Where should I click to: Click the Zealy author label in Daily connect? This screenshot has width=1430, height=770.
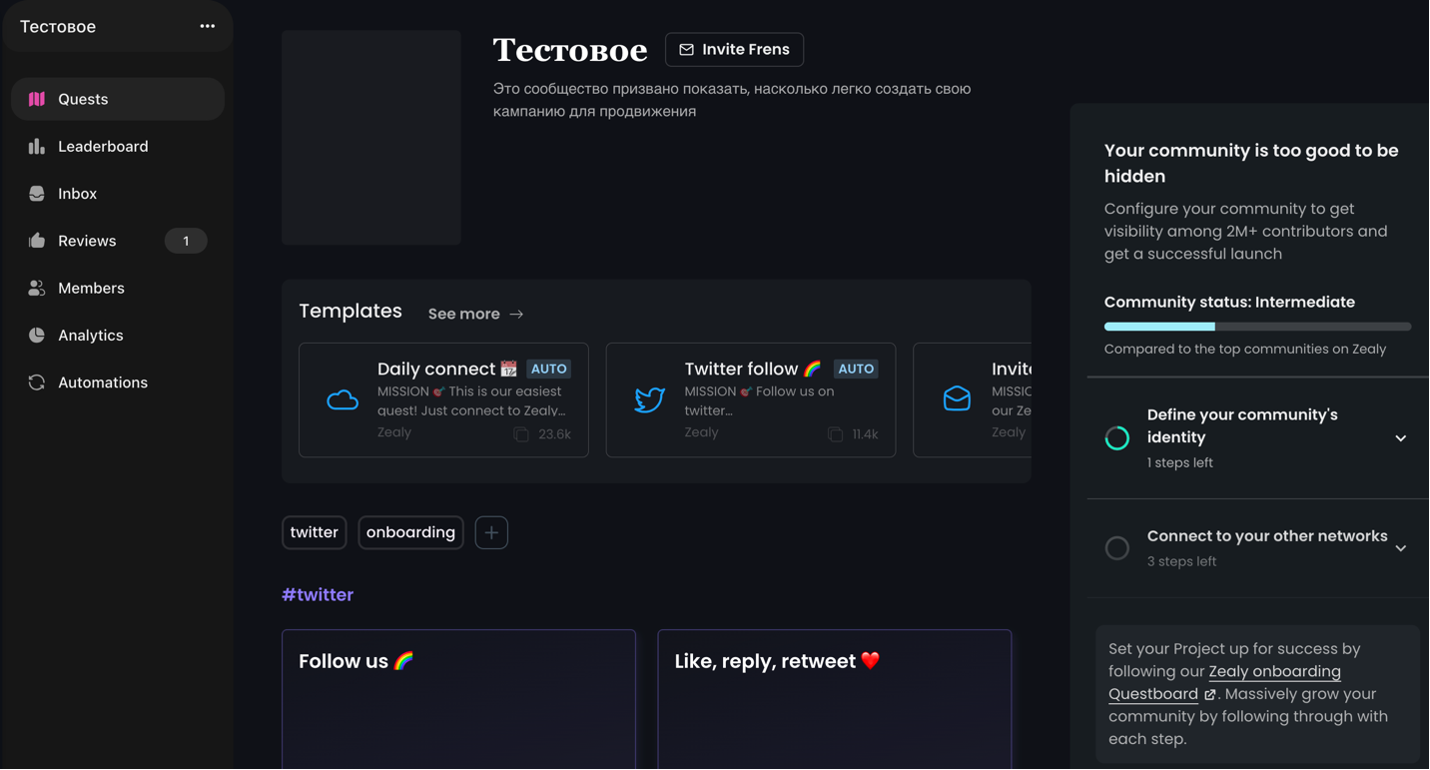click(x=394, y=432)
